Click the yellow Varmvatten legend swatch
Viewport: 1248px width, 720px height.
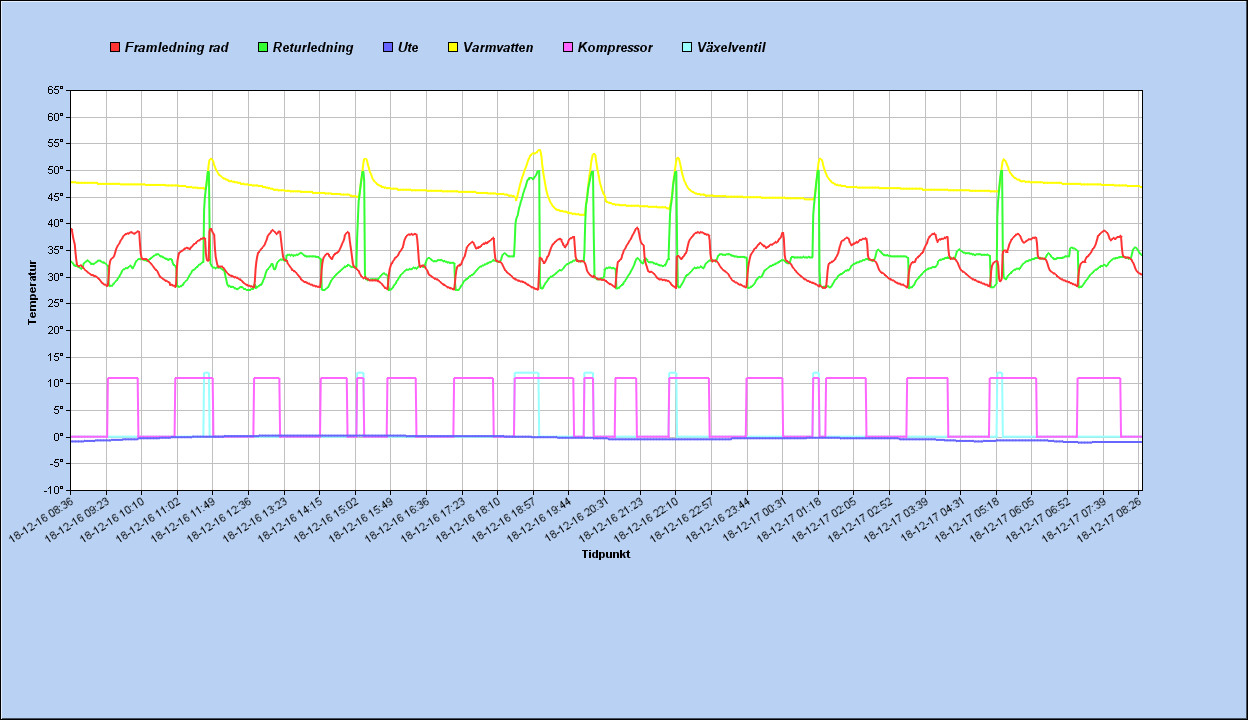pos(453,48)
